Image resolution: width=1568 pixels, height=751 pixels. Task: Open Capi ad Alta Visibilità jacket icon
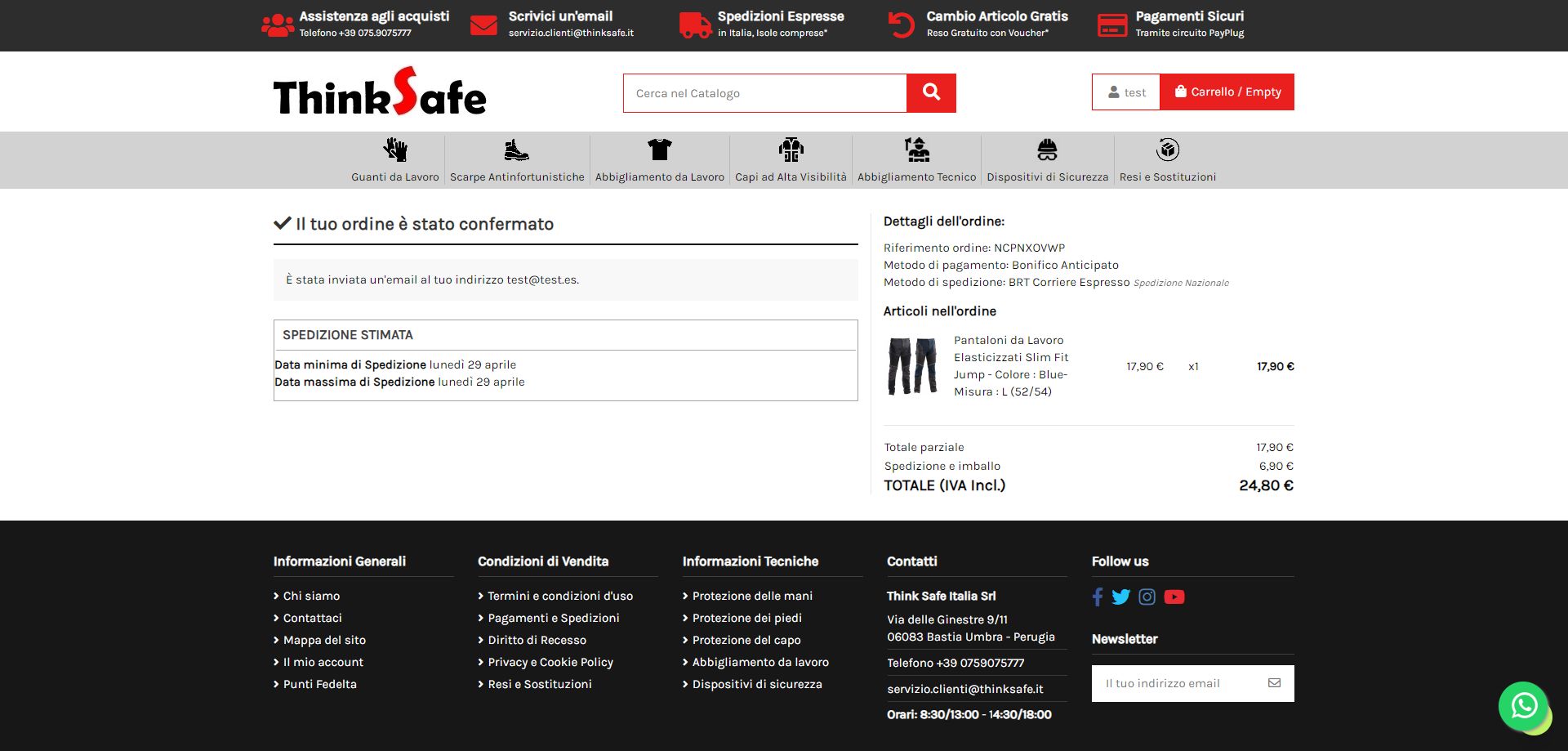[791, 150]
